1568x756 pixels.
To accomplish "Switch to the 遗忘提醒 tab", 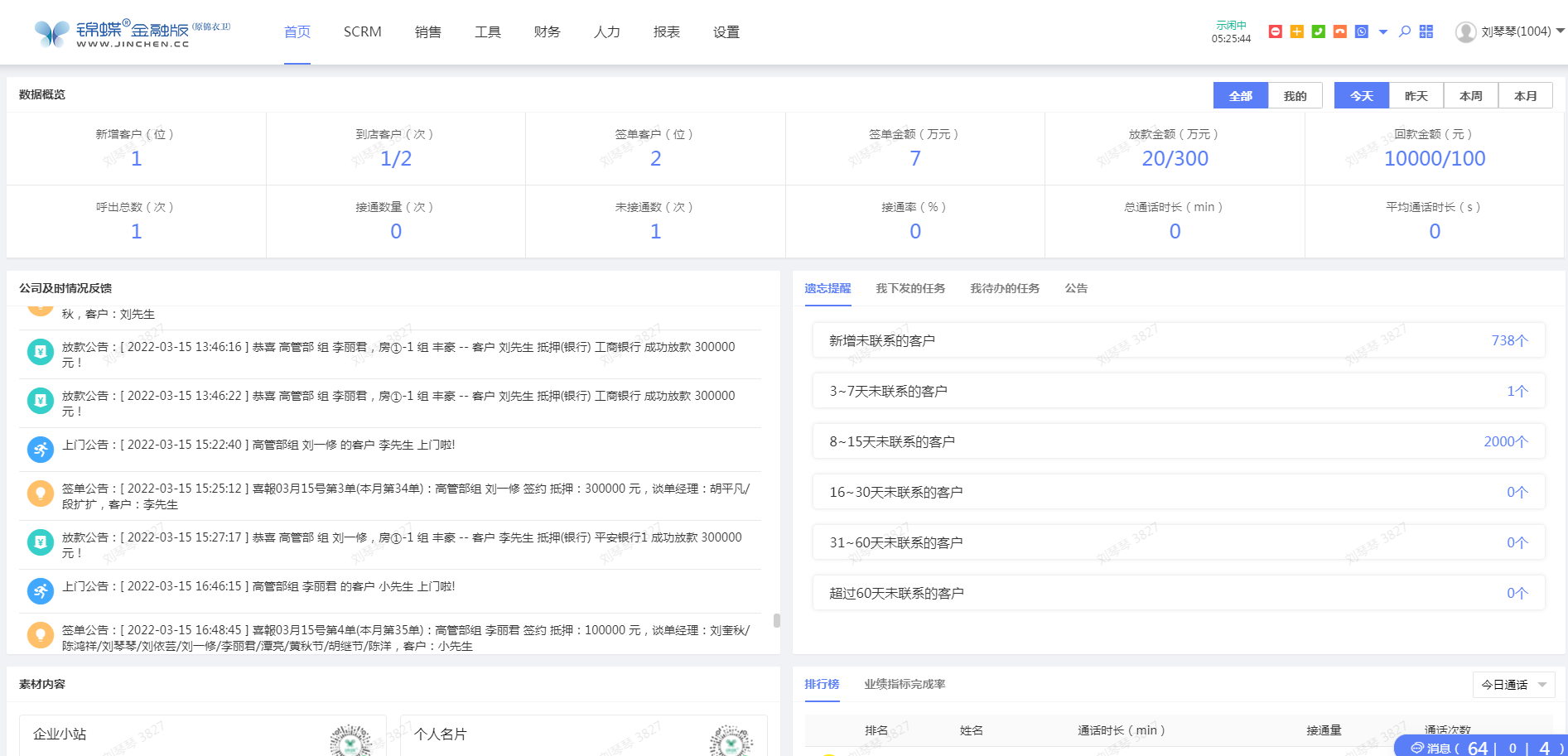I will click(x=827, y=288).
